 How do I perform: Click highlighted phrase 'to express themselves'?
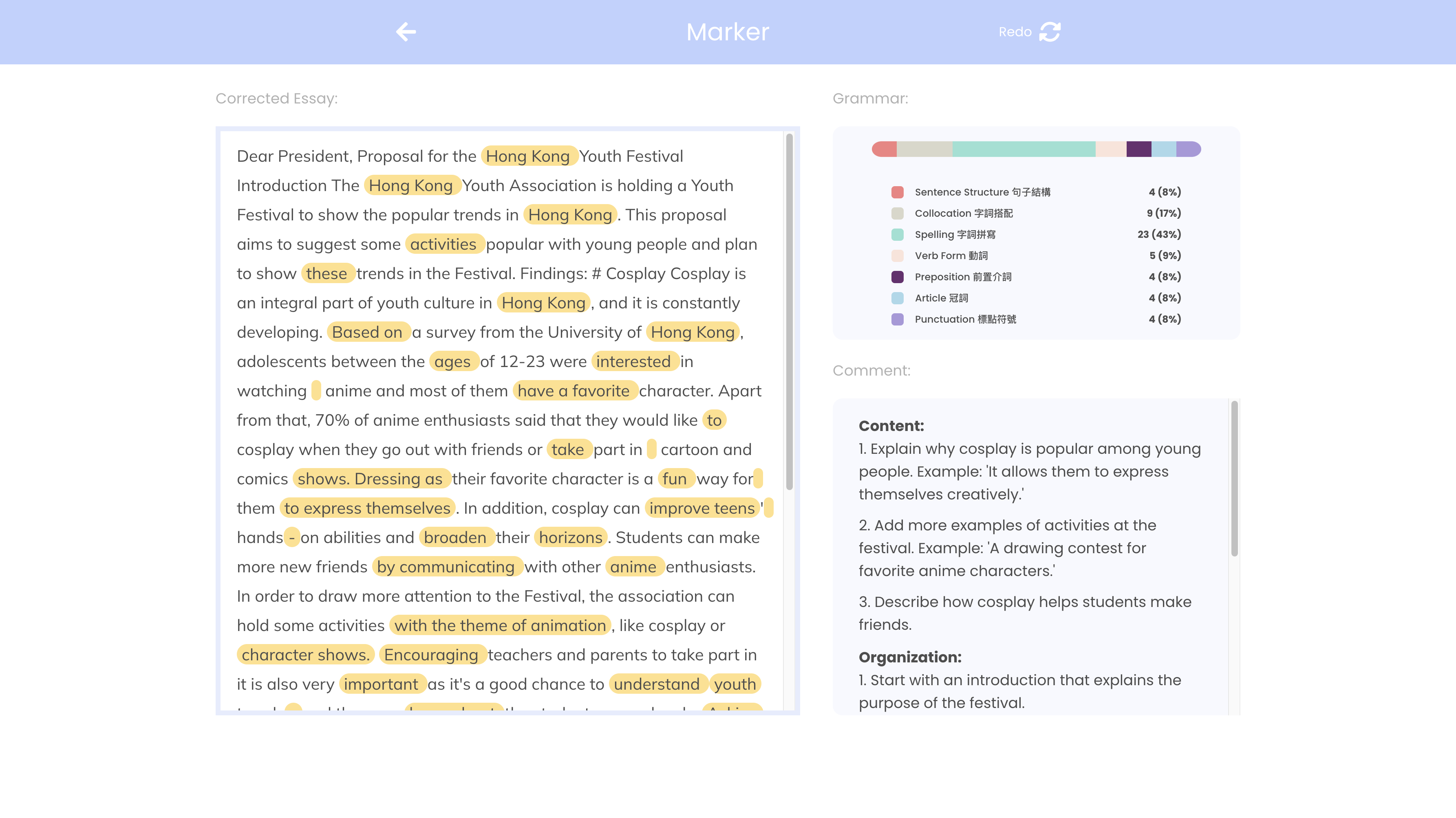tap(367, 508)
